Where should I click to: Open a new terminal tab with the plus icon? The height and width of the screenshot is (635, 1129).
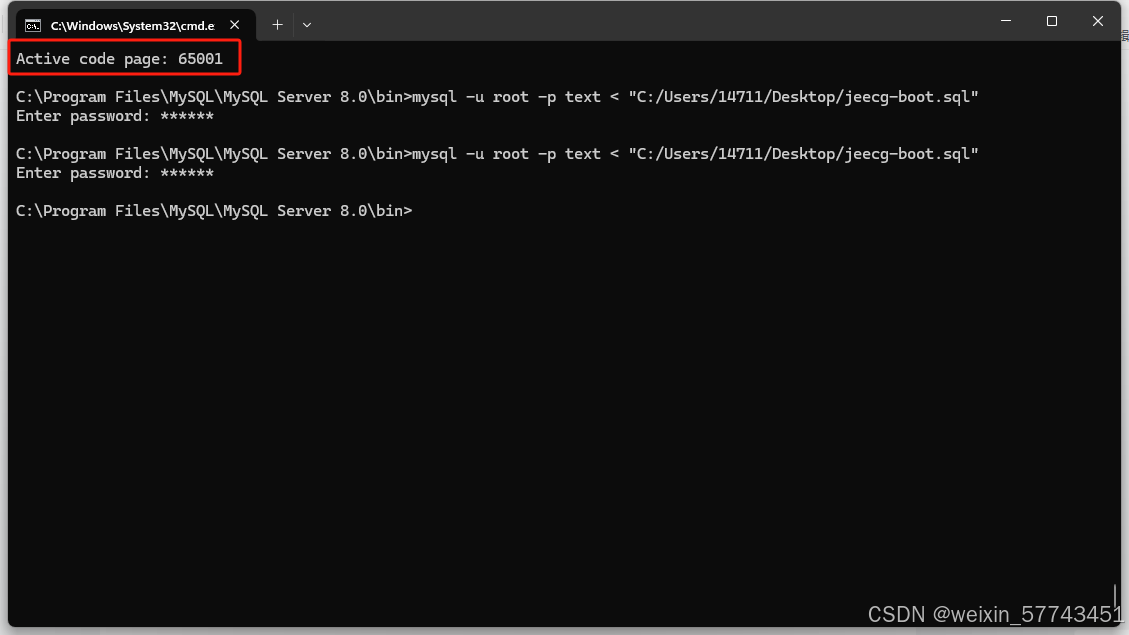pyautogui.click(x=277, y=25)
